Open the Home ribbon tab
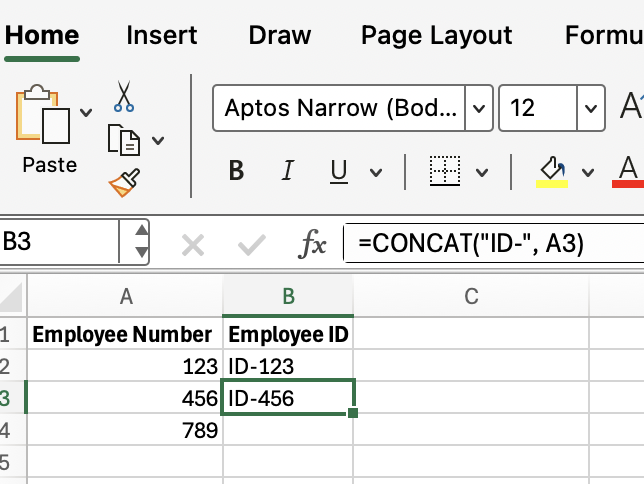The height and width of the screenshot is (484, 644). 42,35
